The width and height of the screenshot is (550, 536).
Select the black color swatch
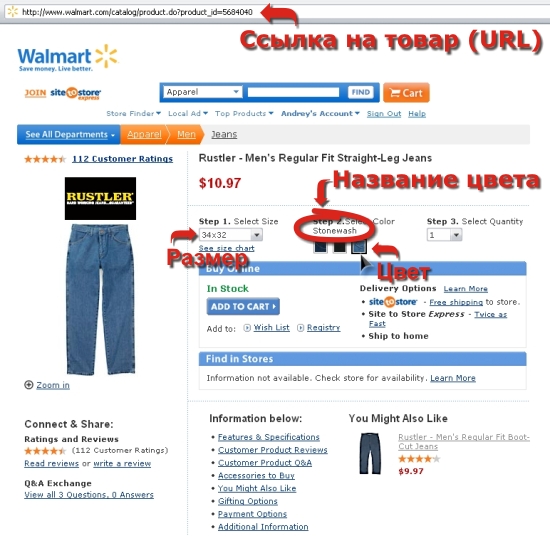pos(339,247)
